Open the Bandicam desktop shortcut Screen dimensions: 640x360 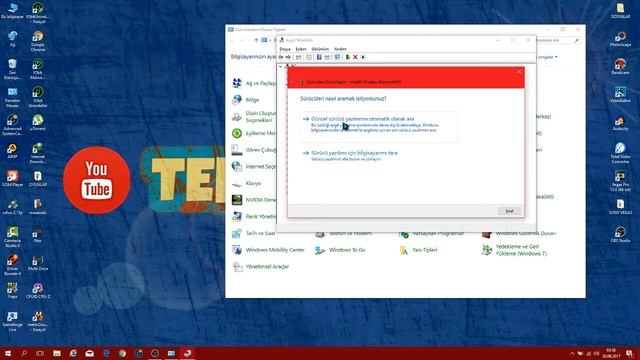[620, 67]
